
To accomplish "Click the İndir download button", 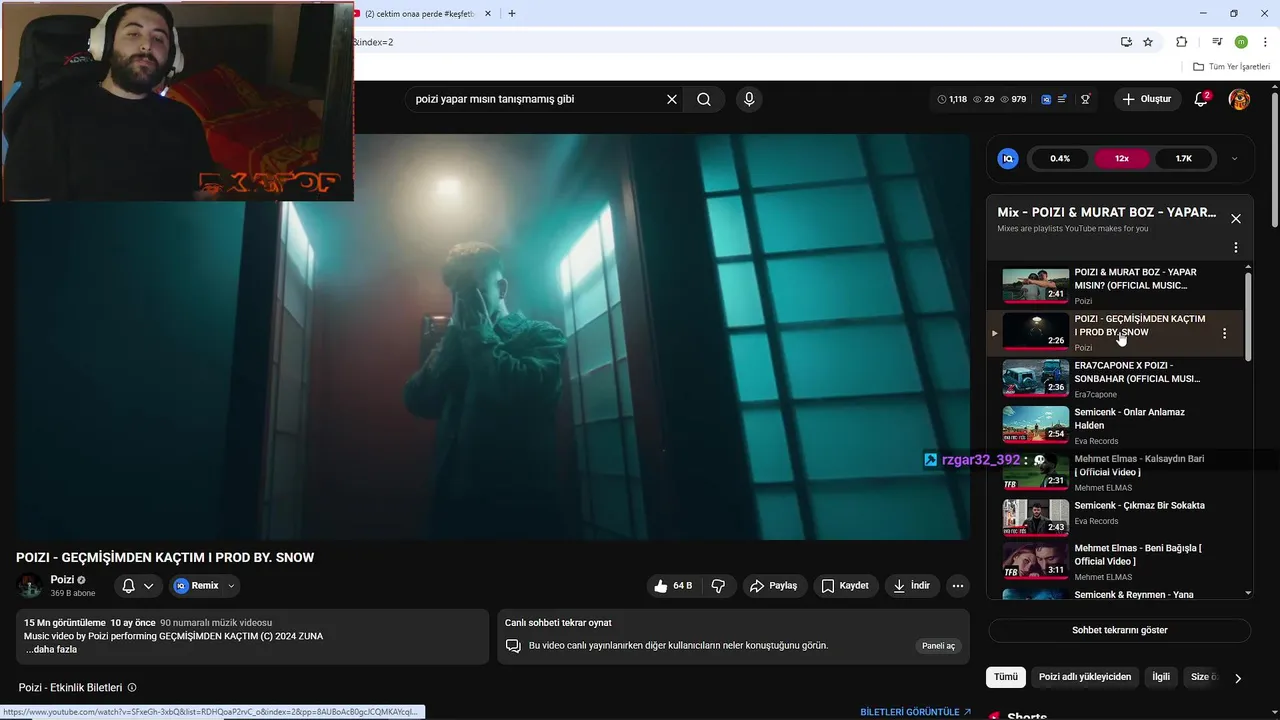I will coord(912,586).
